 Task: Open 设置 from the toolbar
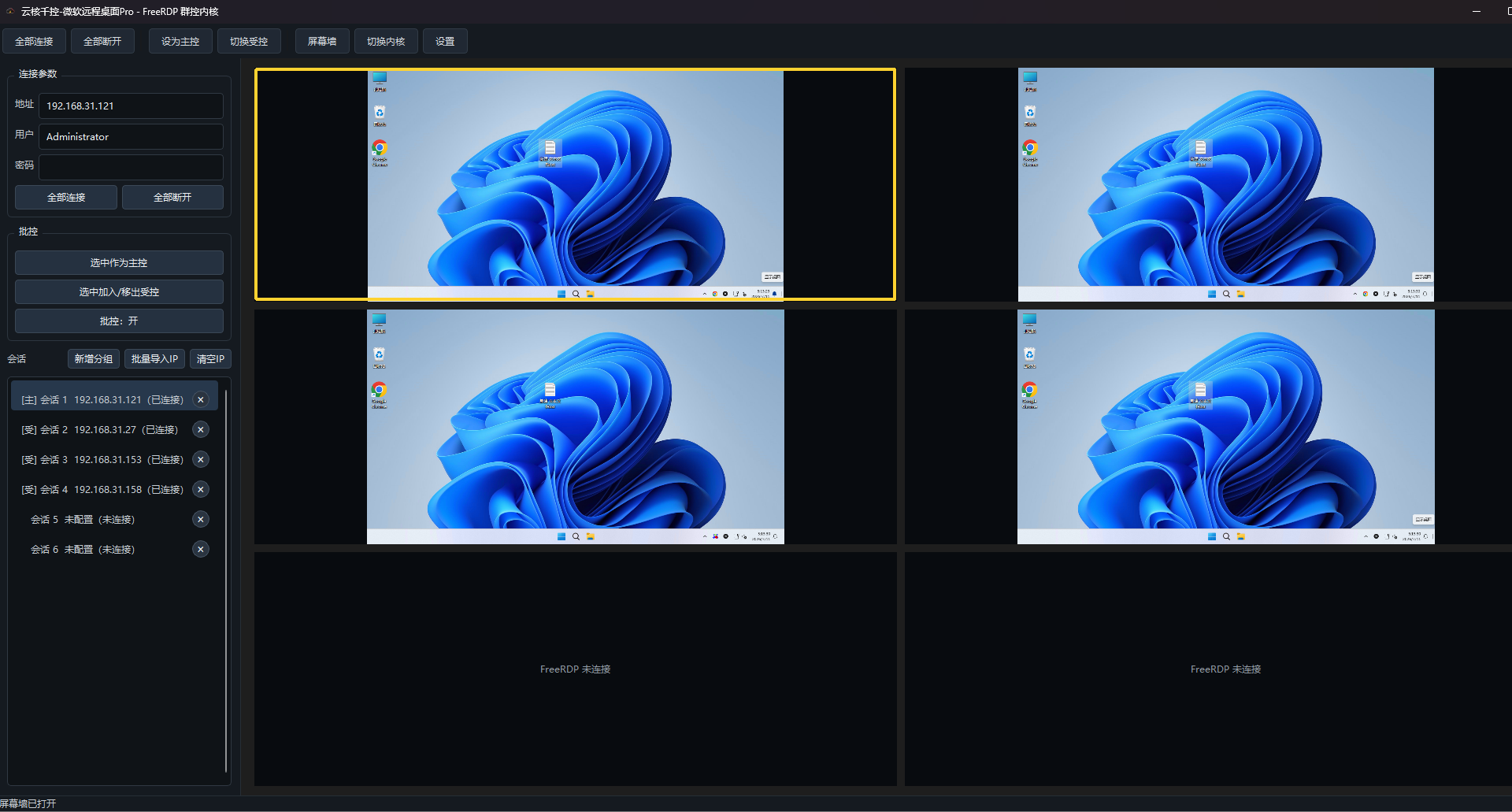coord(445,42)
